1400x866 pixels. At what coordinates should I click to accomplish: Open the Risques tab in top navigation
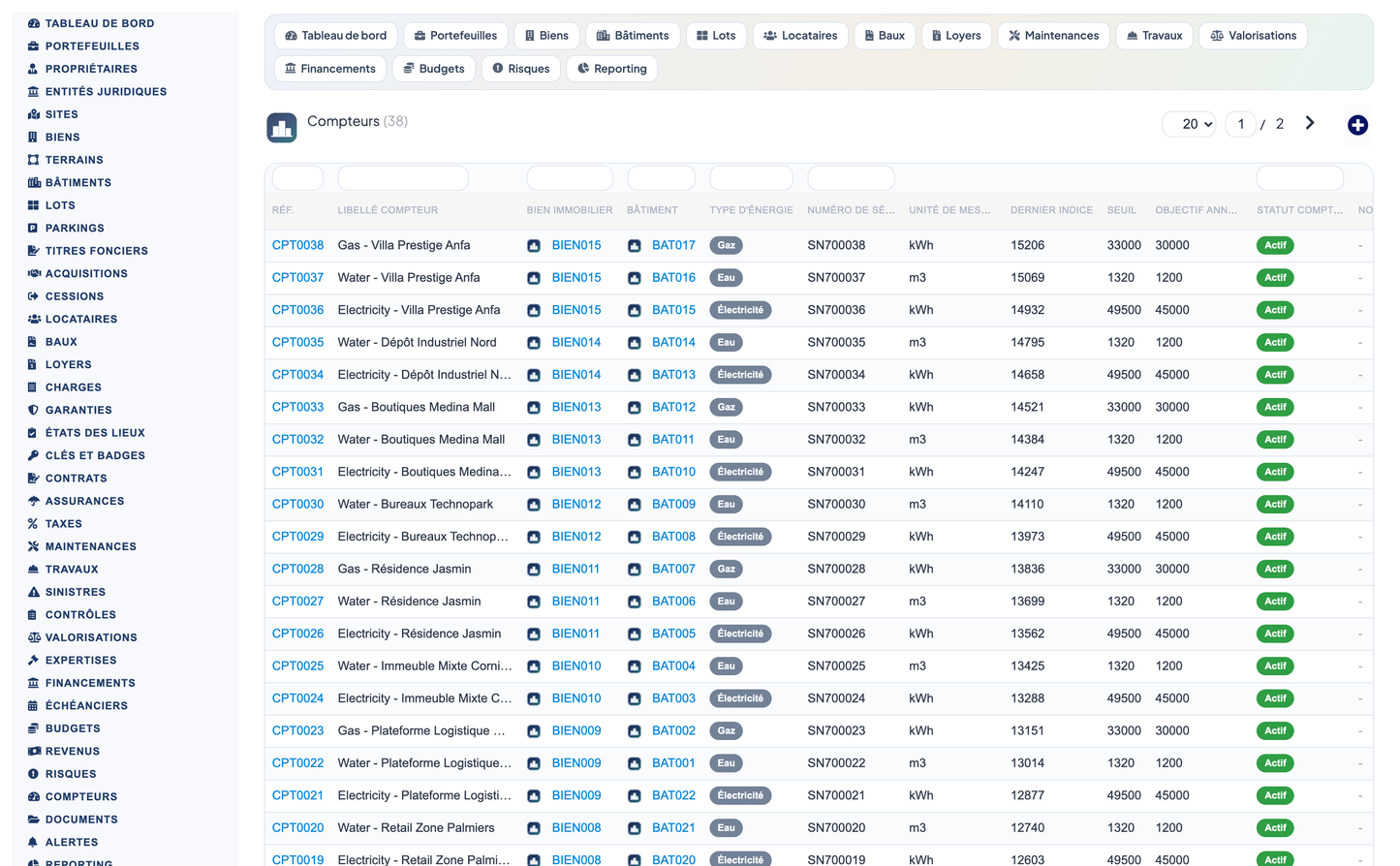(x=521, y=69)
